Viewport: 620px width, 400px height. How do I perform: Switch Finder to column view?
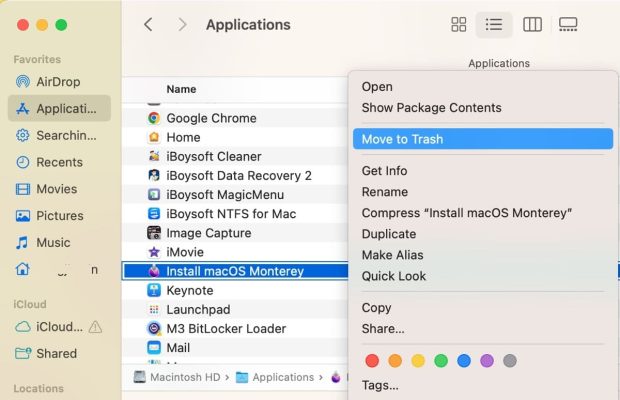[532, 25]
